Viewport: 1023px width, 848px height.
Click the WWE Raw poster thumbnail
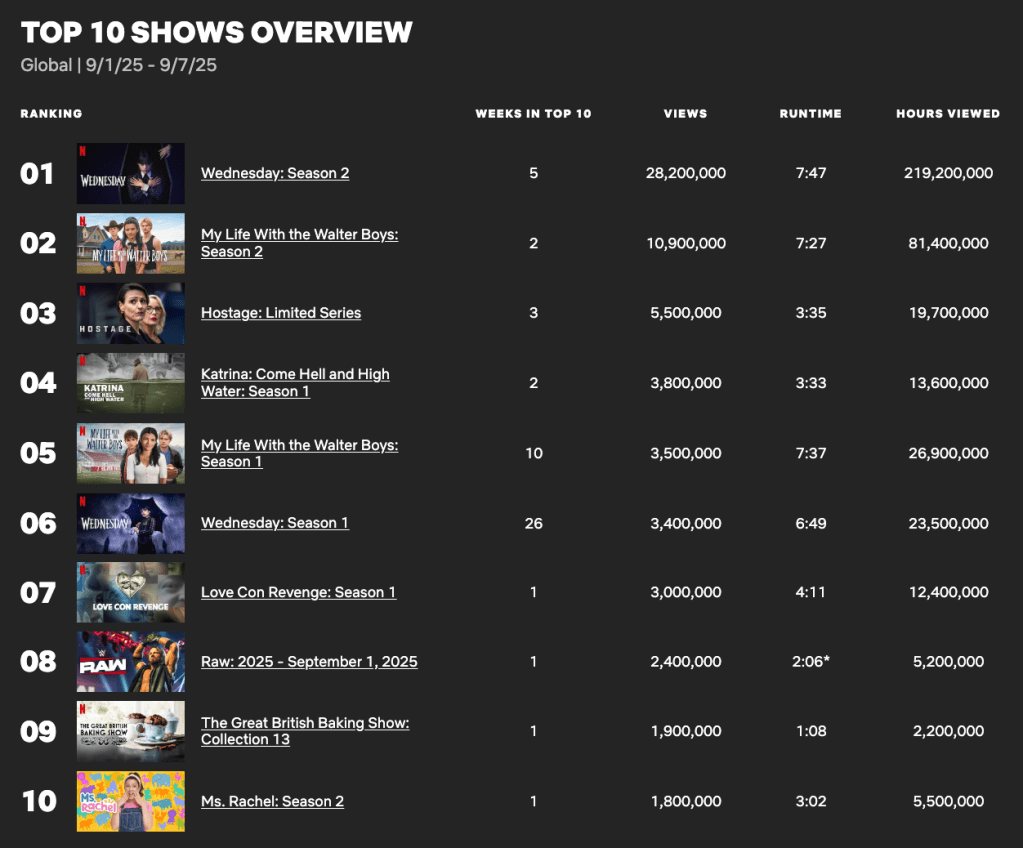tap(130, 661)
